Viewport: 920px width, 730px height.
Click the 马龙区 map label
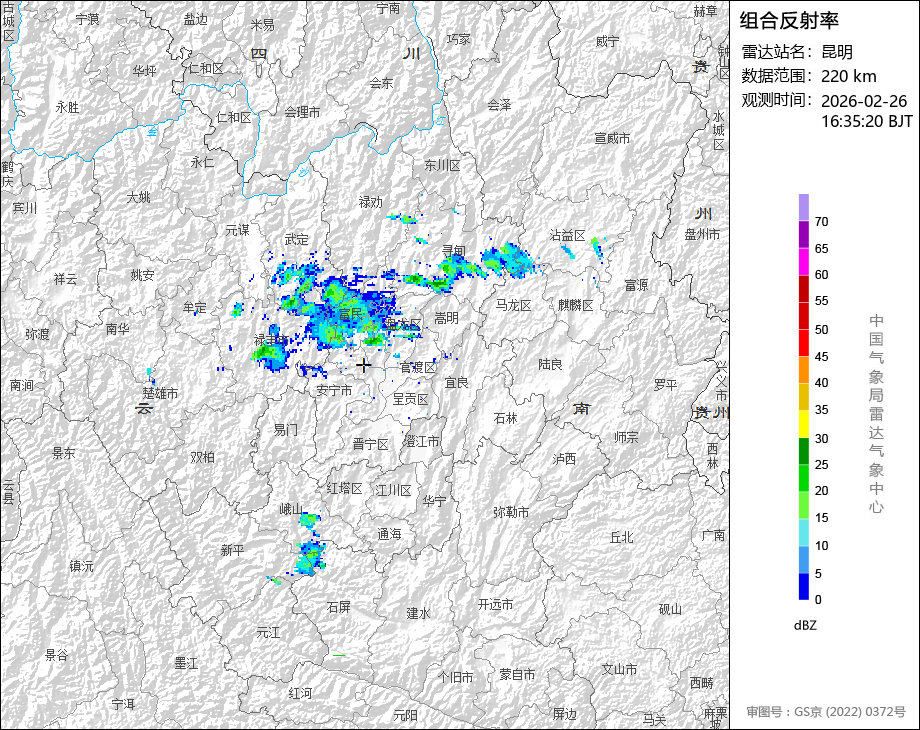coord(513,305)
